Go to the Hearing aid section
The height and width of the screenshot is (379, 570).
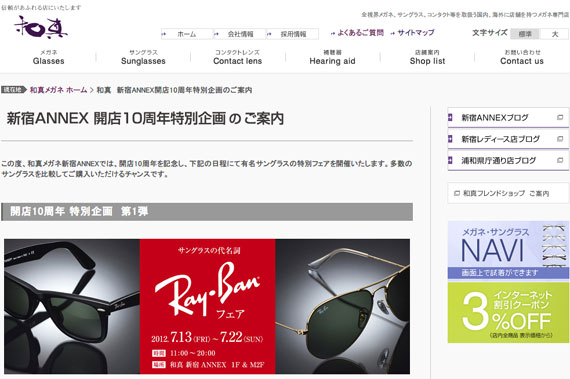pos(332,57)
